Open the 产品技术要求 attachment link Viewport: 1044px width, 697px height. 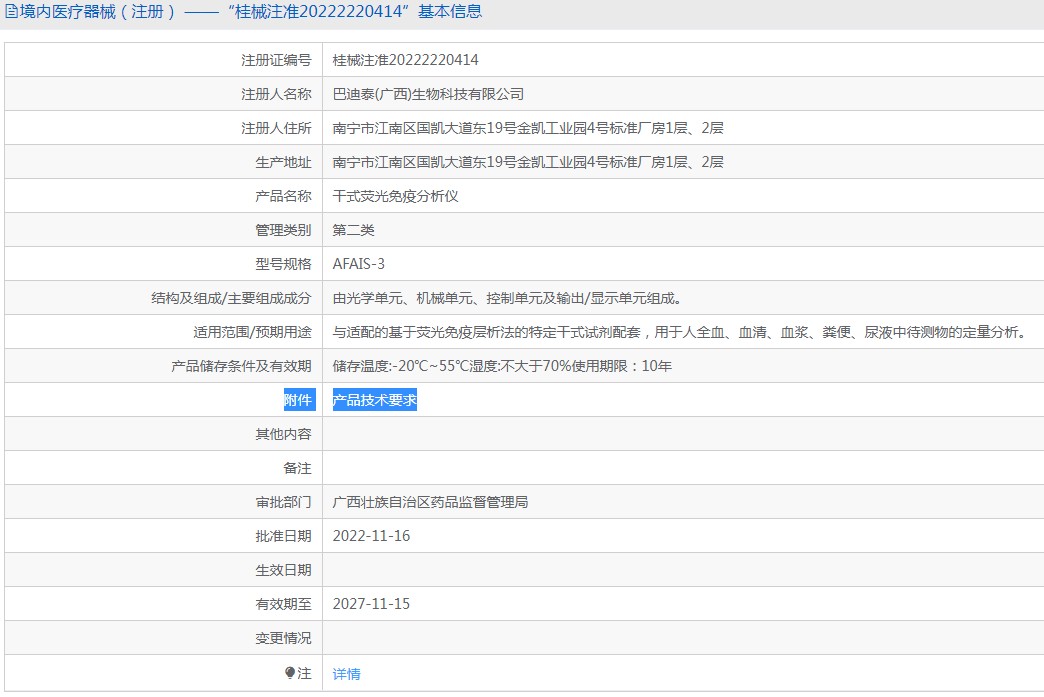click(x=375, y=400)
